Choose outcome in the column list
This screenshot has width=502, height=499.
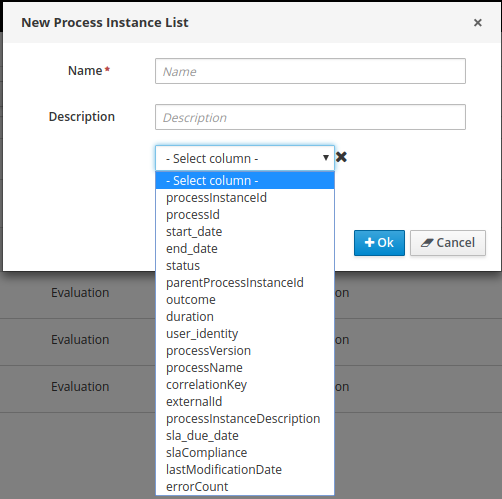(245, 300)
